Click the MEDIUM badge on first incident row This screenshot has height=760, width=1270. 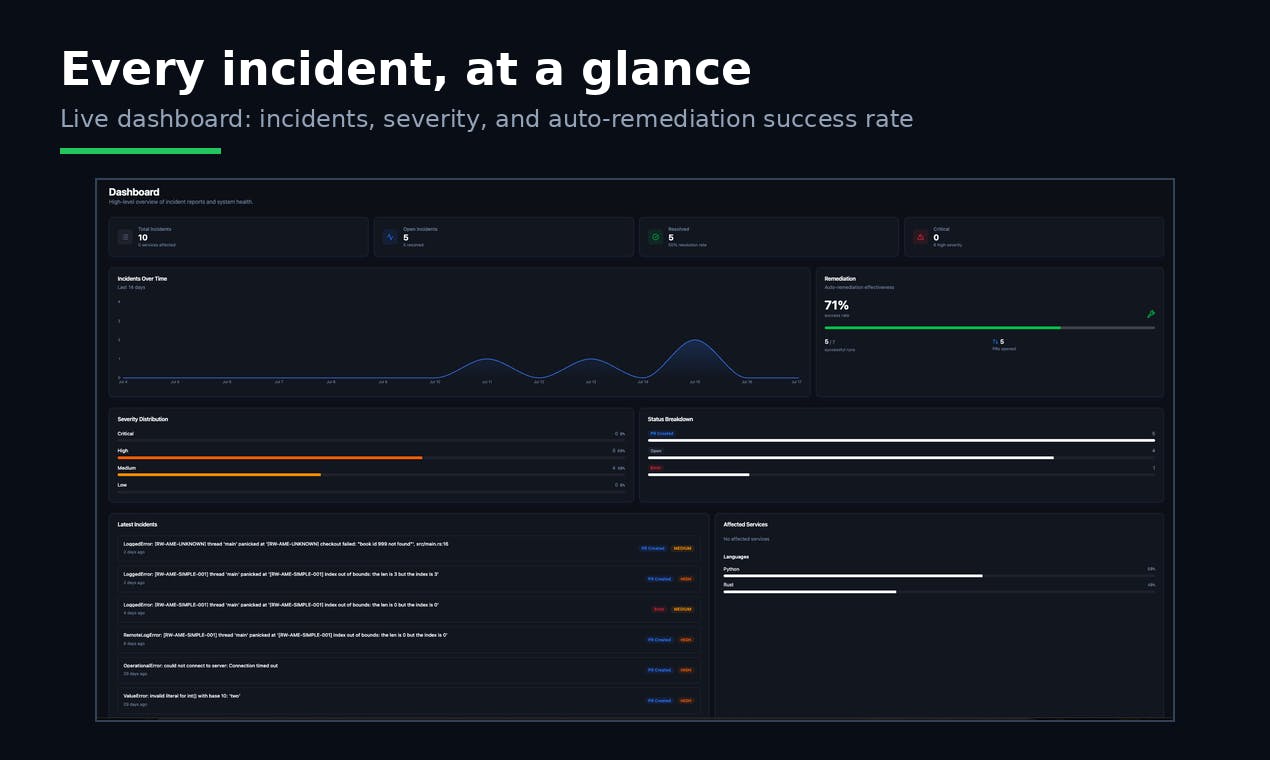coord(682,548)
